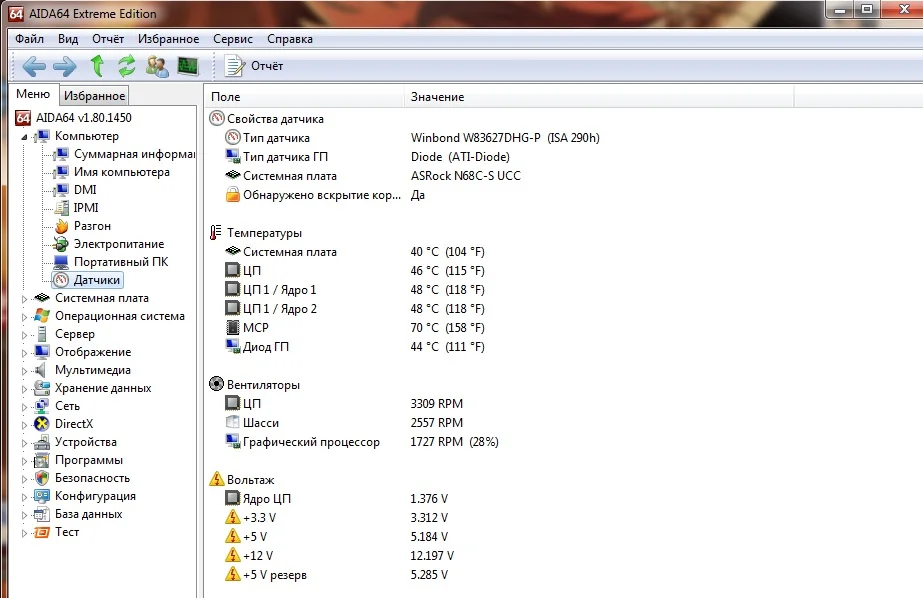Expand the Сеть tree node

24,407
